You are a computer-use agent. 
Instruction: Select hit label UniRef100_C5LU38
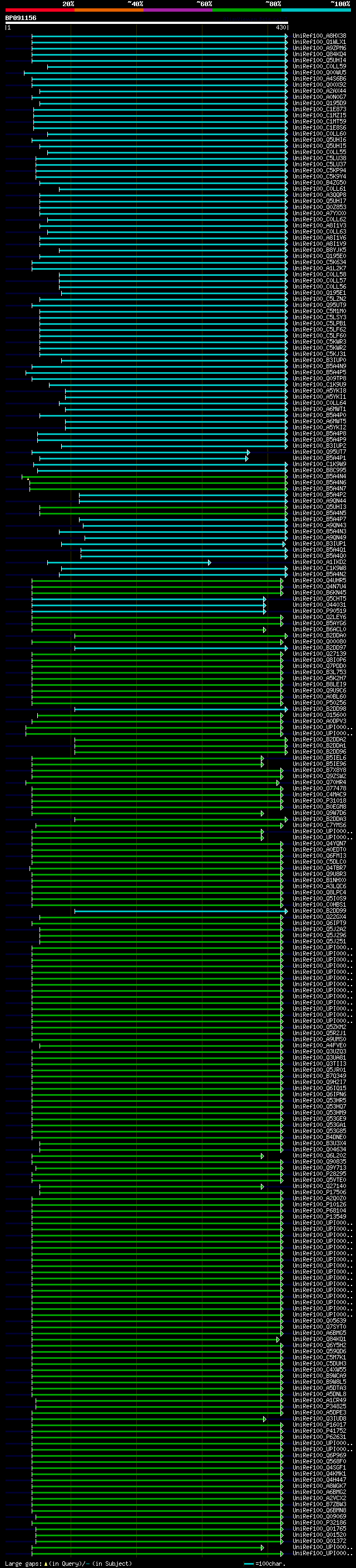(319, 159)
